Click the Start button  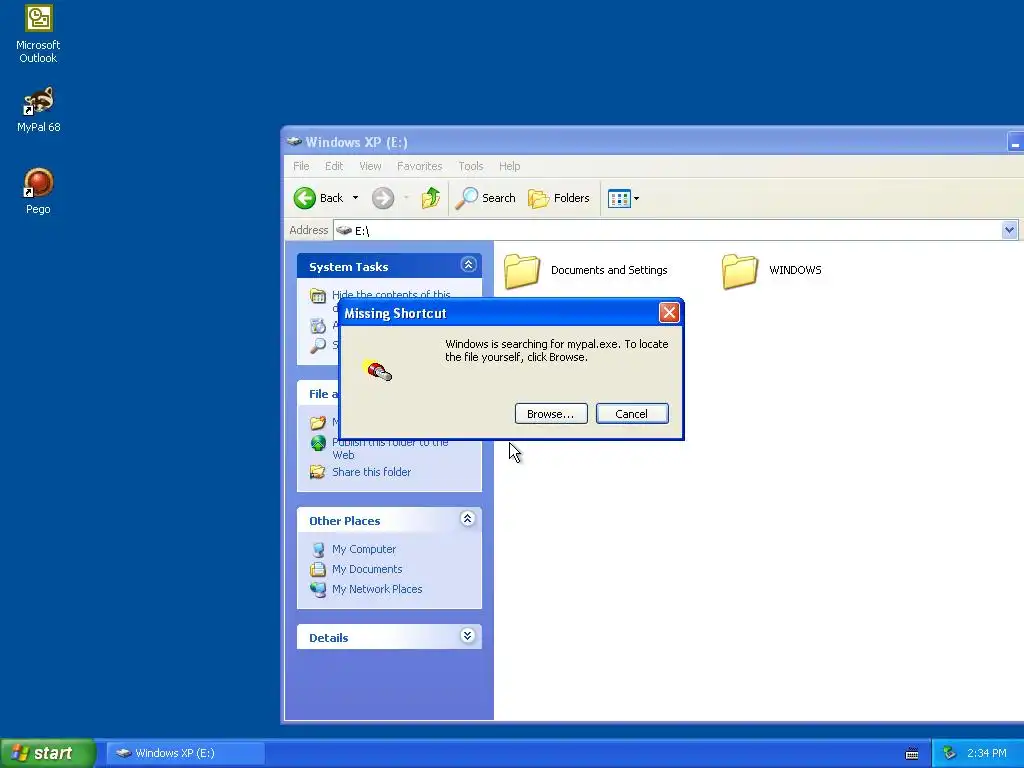pos(47,753)
